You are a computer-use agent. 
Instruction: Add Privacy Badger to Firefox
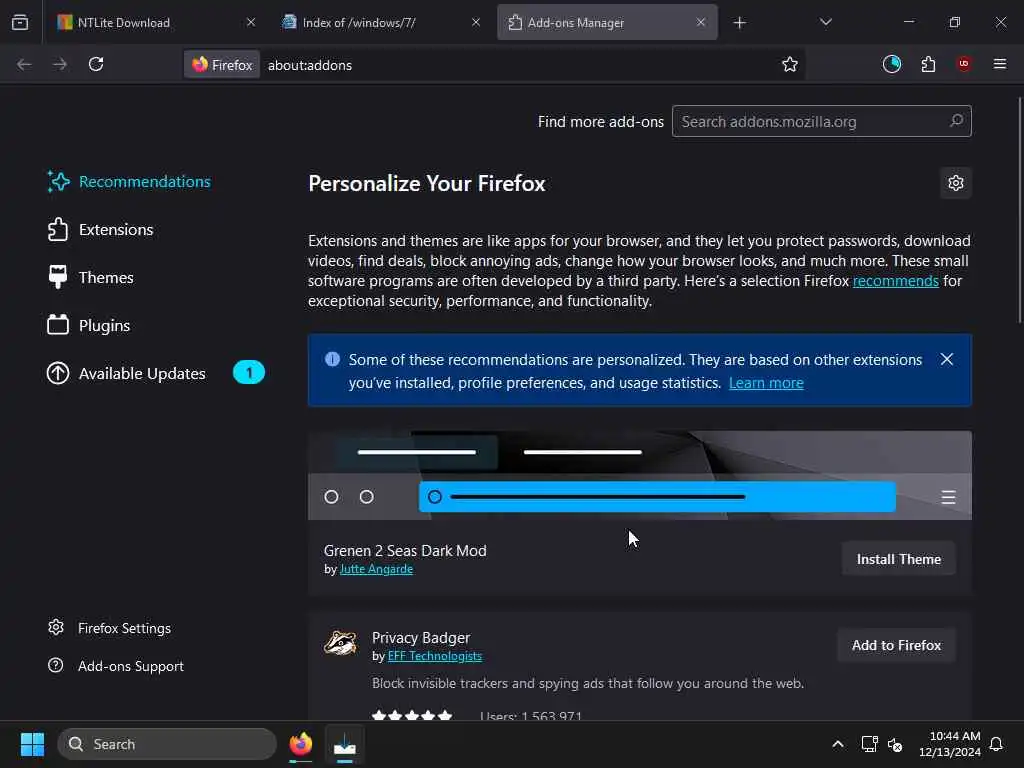tap(896, 645)
